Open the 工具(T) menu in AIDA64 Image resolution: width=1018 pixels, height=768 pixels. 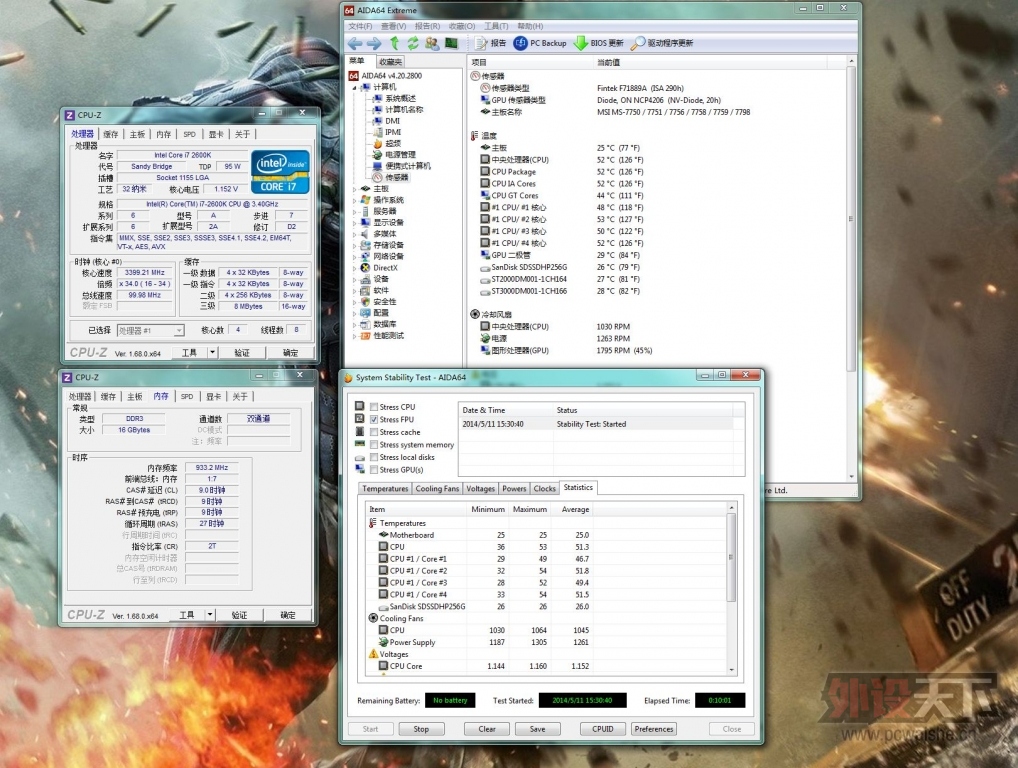(x=496, y=26)
